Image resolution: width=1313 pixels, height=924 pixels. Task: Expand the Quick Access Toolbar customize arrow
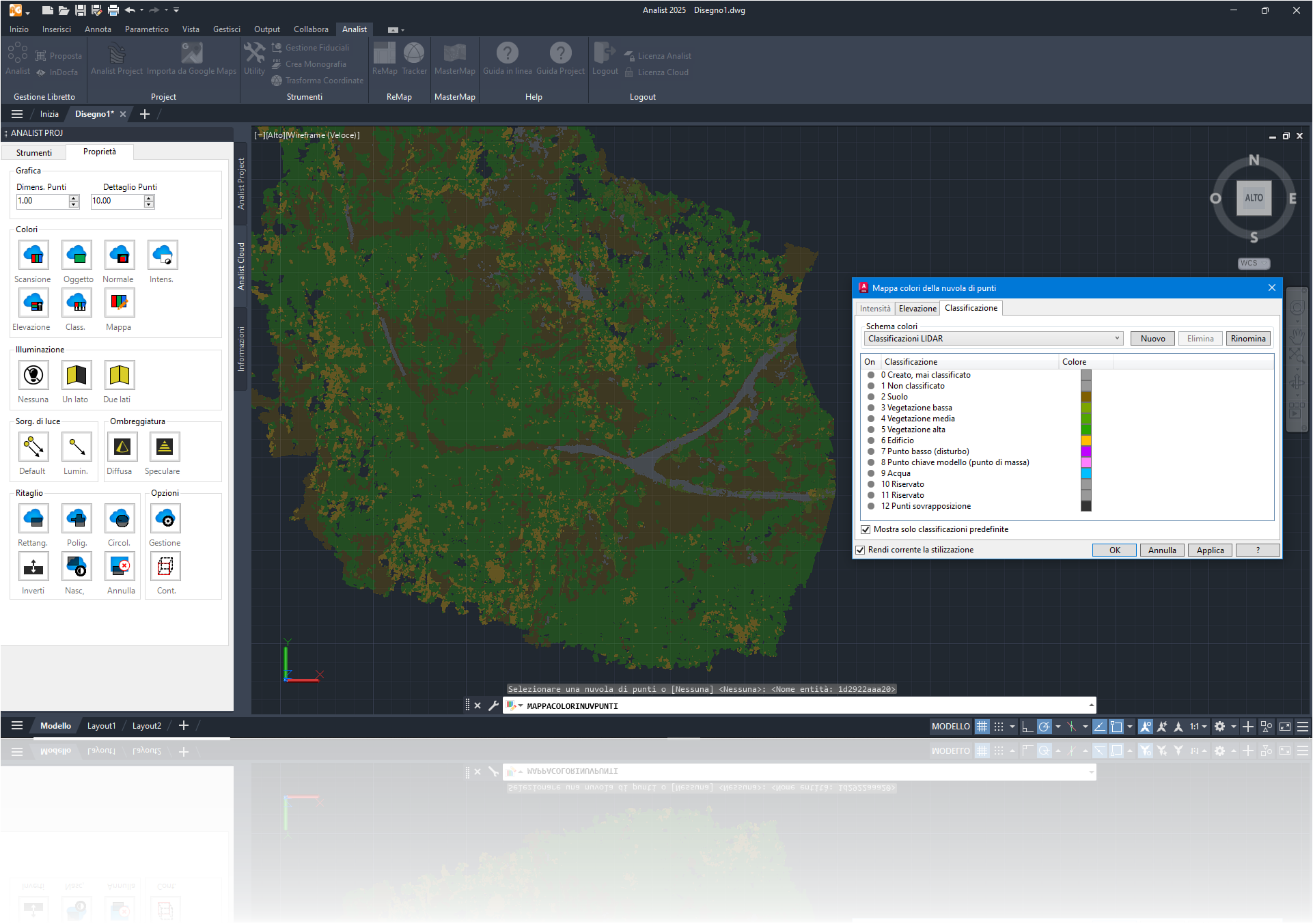pos(176,10)
